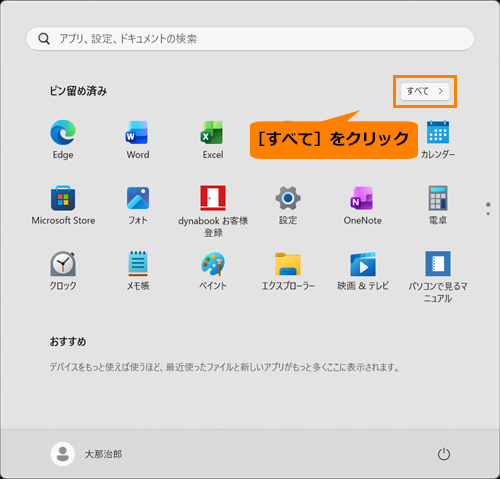Open パソコンで見るマニュアル app
This screenshot has height=479, width=500.
pyautogui.click(x=438, y=277)
